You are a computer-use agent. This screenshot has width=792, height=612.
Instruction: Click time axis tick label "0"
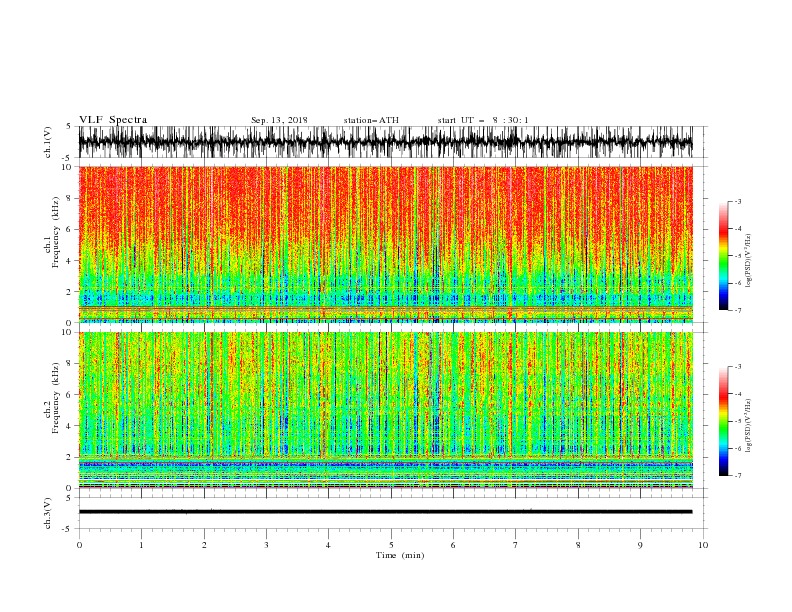[x=79, y=545]
